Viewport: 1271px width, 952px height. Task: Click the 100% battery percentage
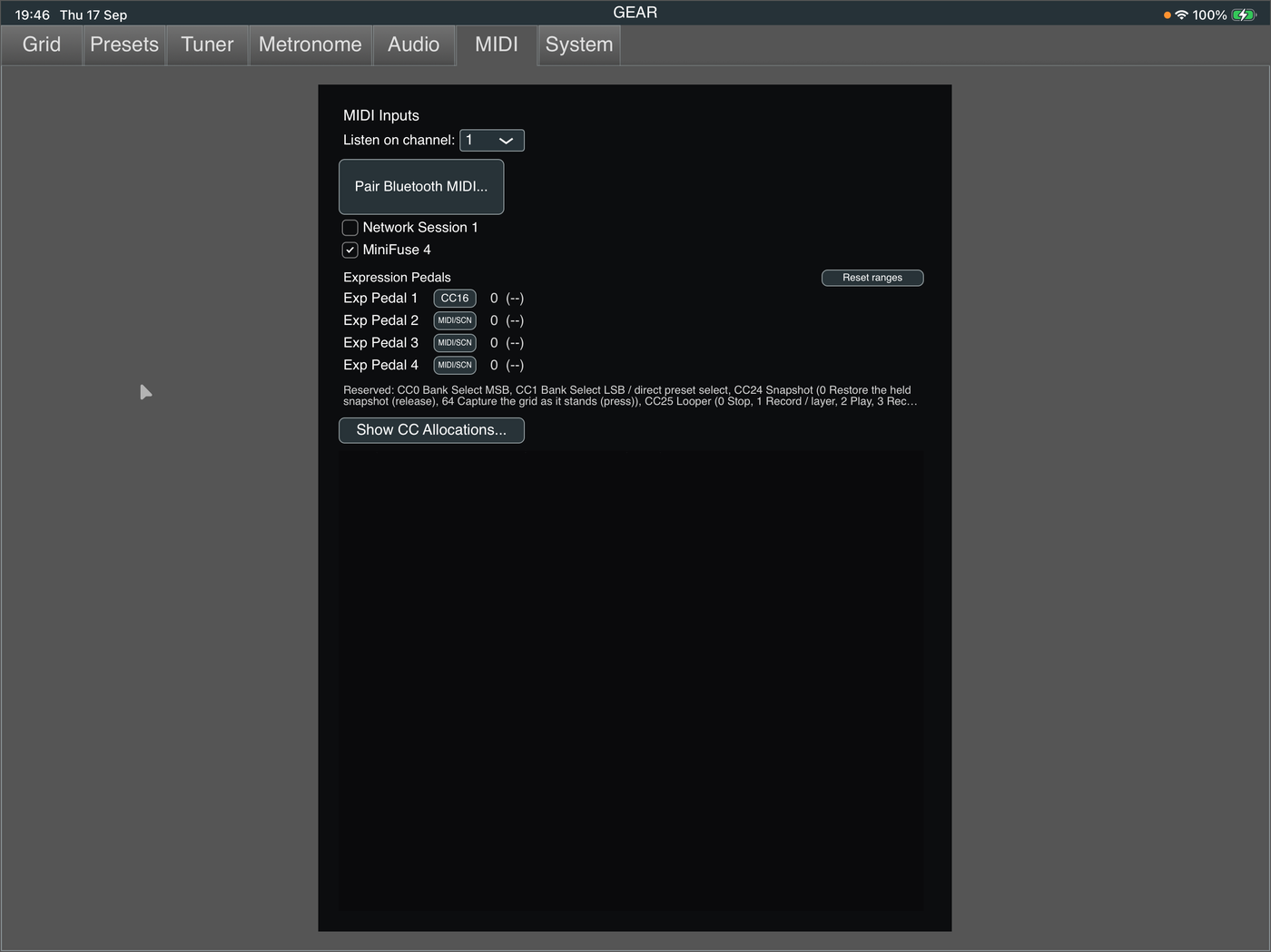coord(1209,15)
